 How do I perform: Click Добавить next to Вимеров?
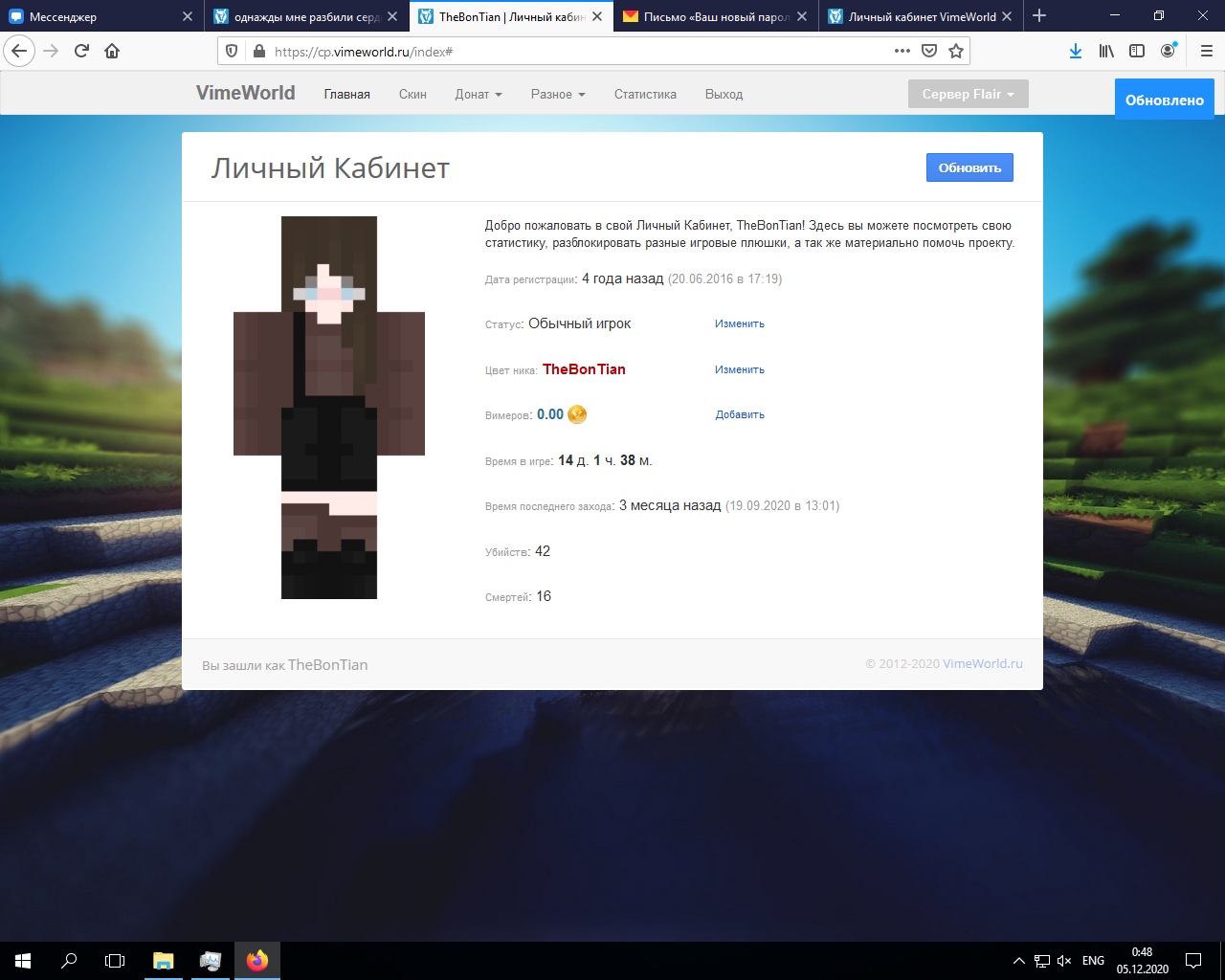(740, 414)
